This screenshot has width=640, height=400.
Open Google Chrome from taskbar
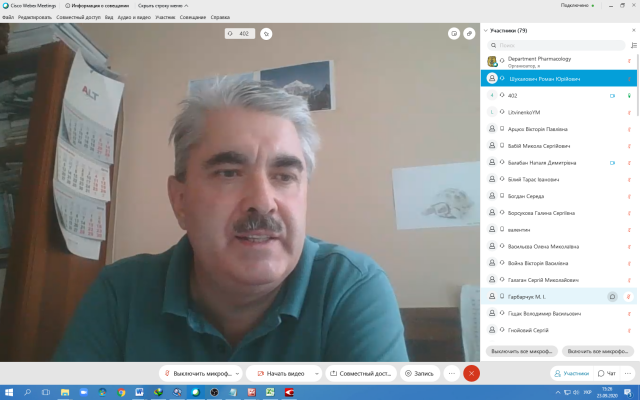(121, 392)
